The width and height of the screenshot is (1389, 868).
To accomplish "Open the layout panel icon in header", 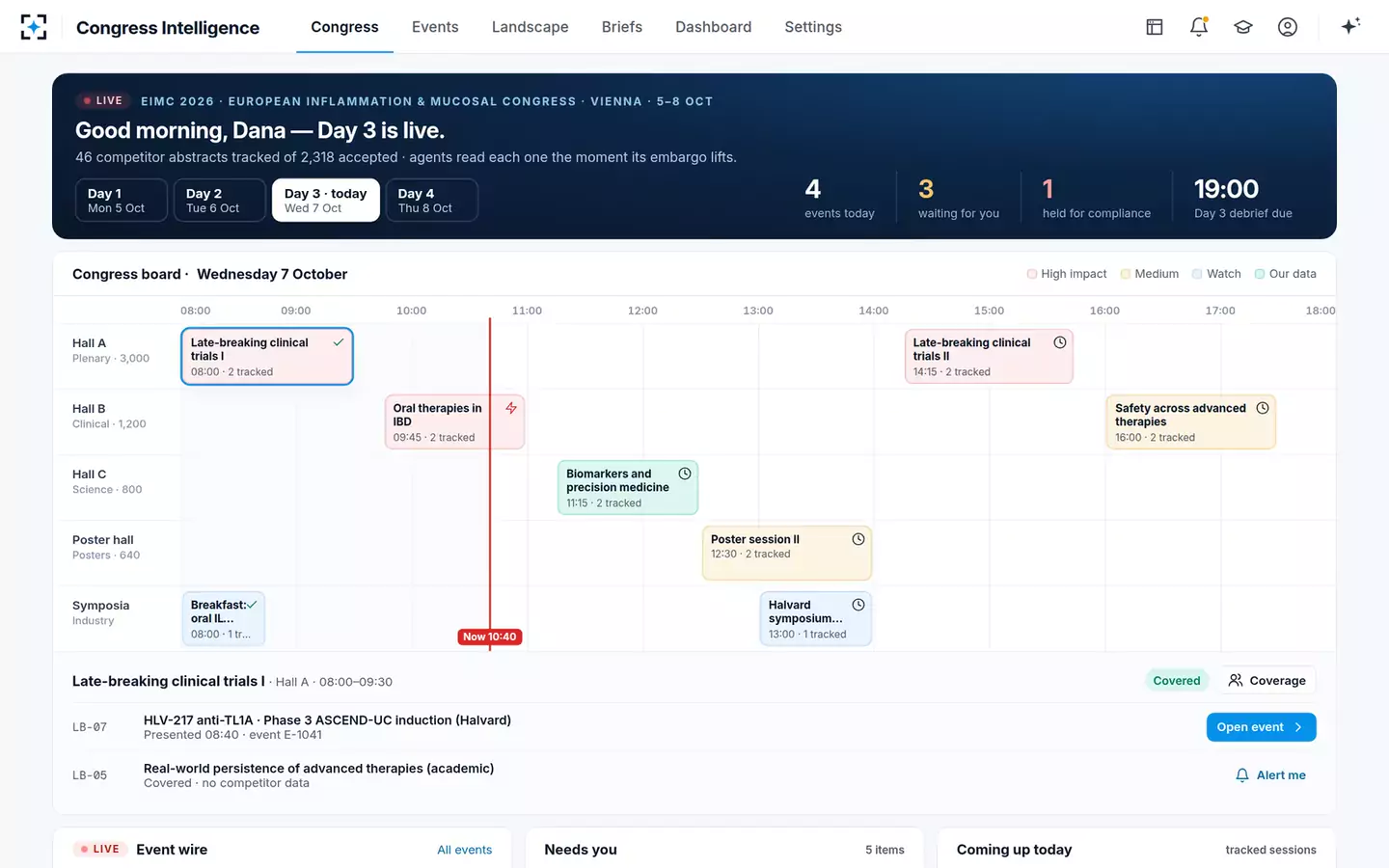I will pyautogui.click(x=1155, y=27).
